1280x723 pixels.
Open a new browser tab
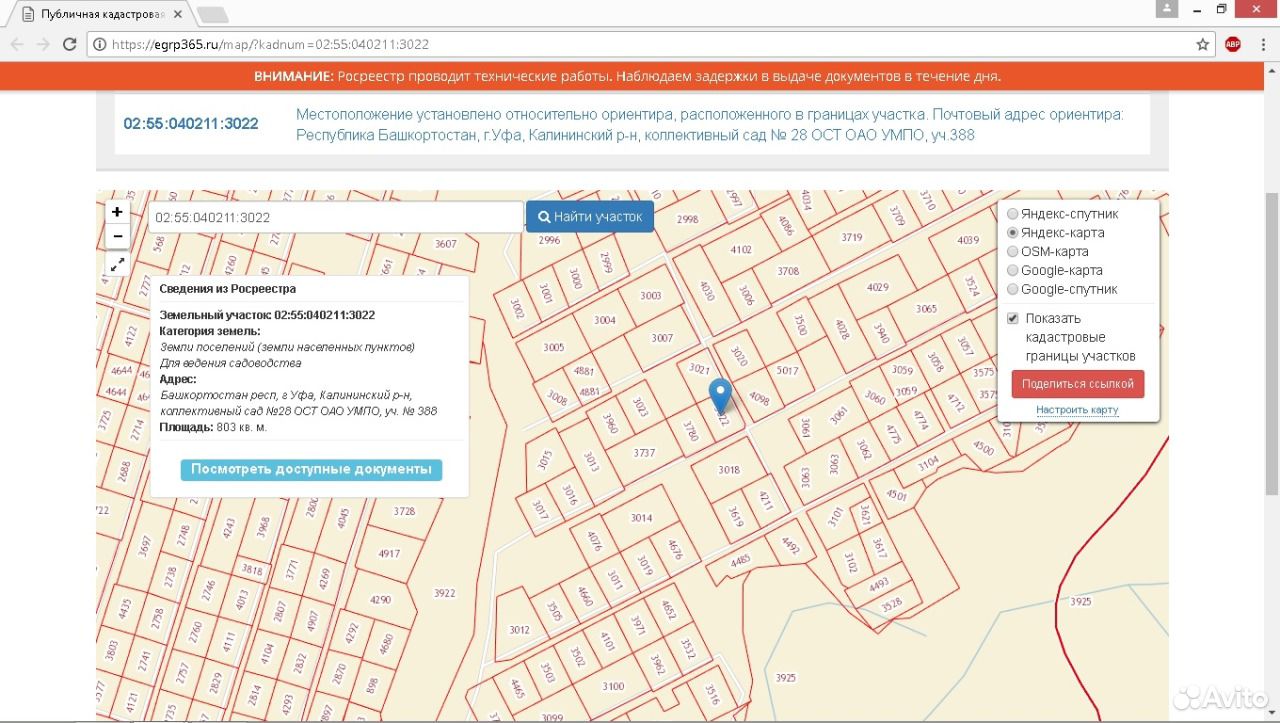pos(212,14)
